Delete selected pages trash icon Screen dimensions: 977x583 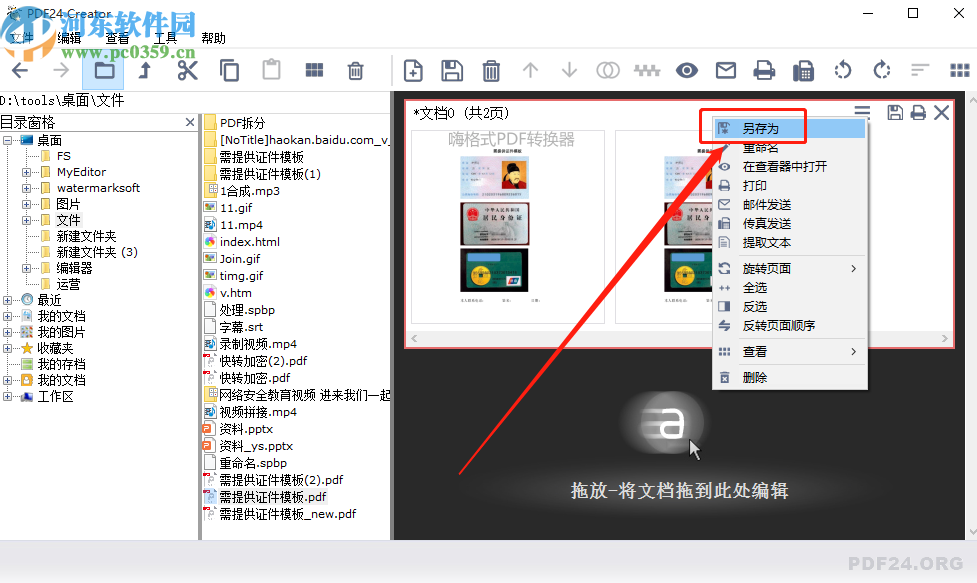pyautogui.click(x=491, y=70)
